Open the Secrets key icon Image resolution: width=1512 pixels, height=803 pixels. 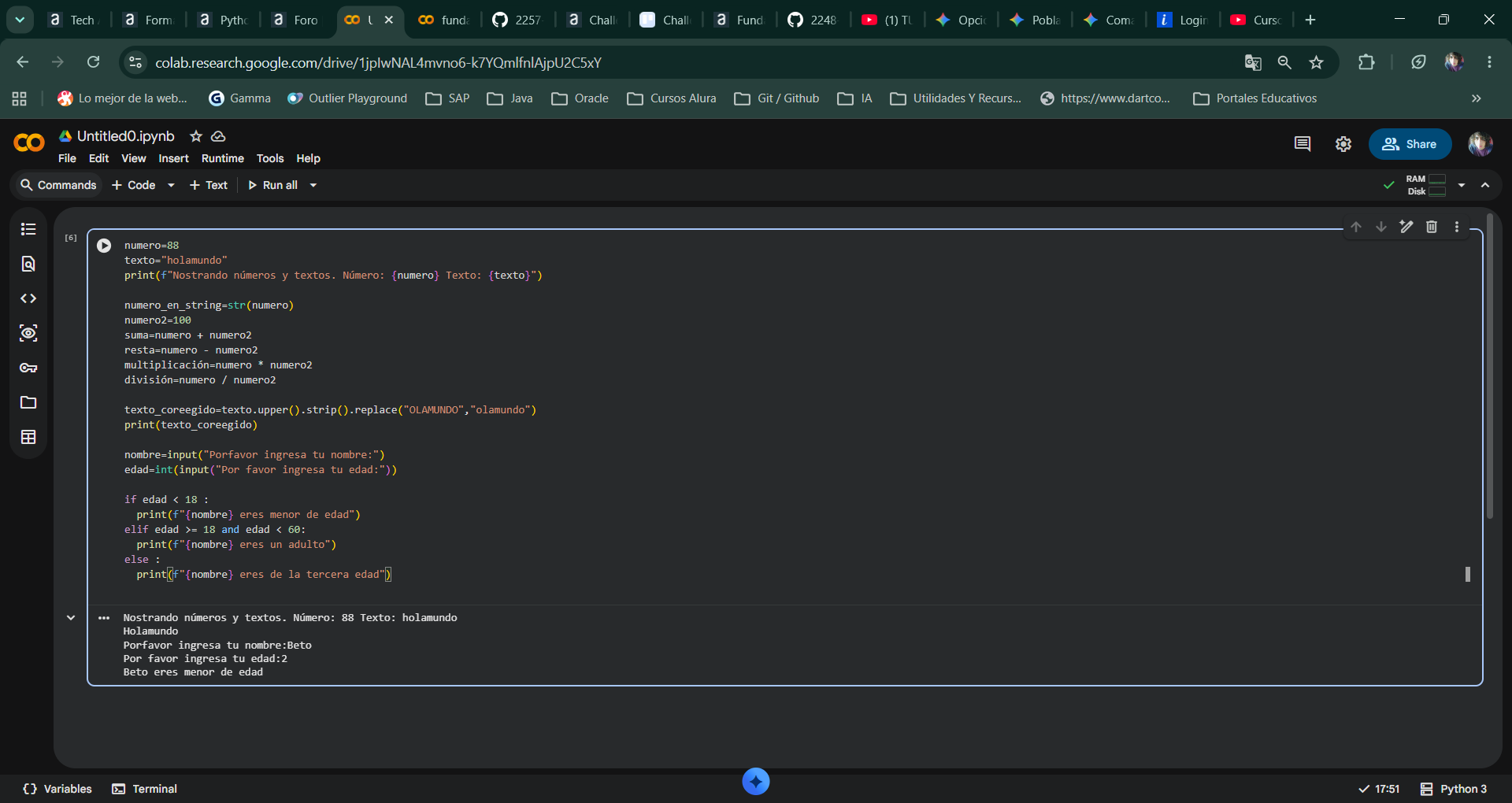pos(28,368)
